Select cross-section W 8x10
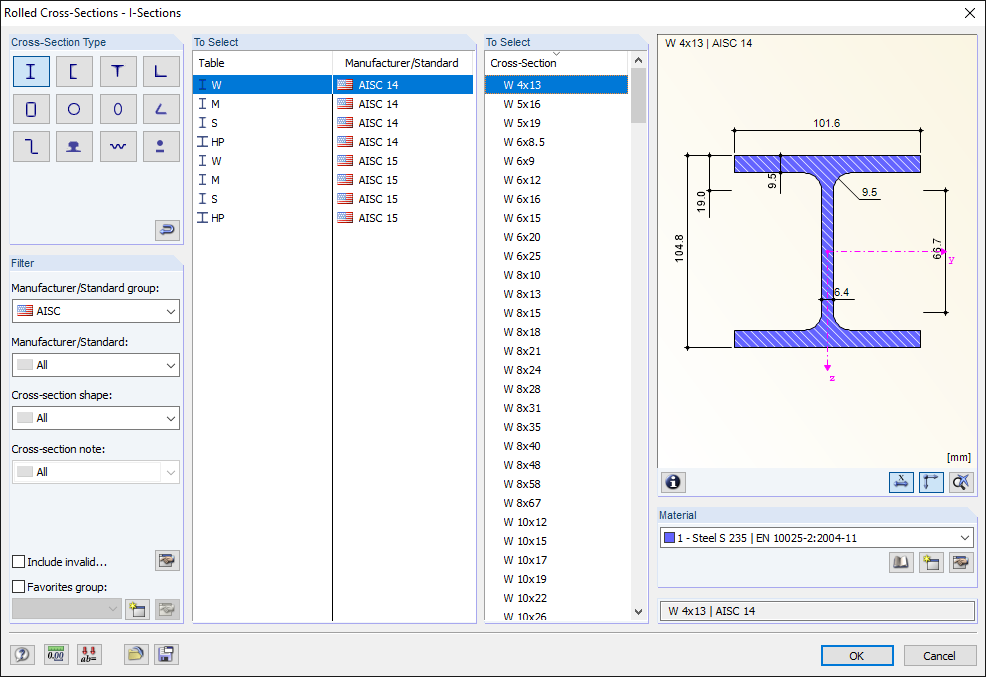Viewport: 986px width, 677px height. click(557, 275)
